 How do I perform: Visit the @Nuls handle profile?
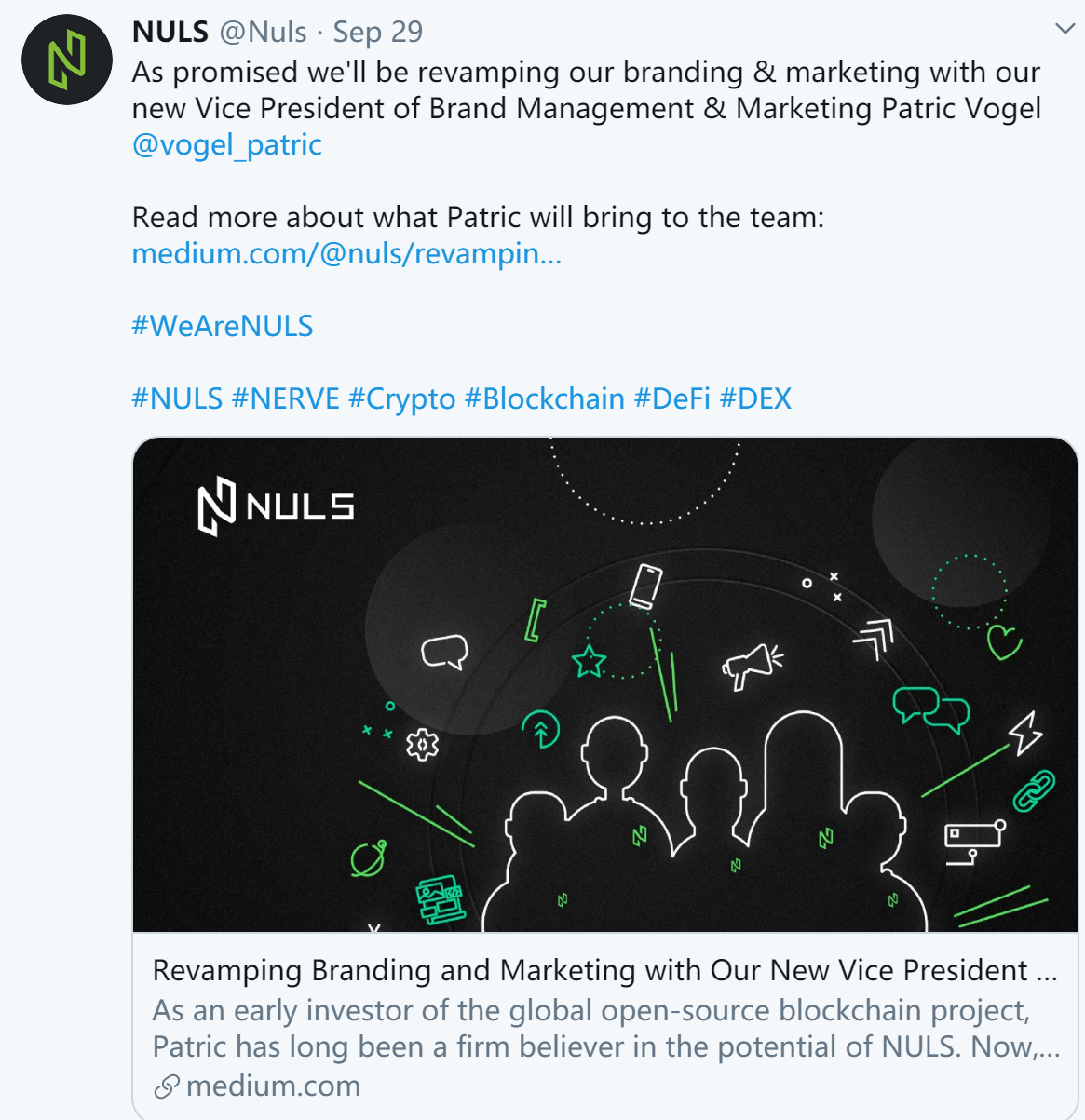pos(263,32)
